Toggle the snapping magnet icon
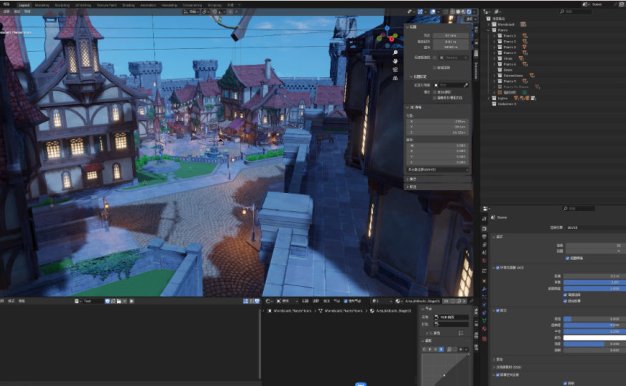This screenshot has width=626, height=386. 215,12
